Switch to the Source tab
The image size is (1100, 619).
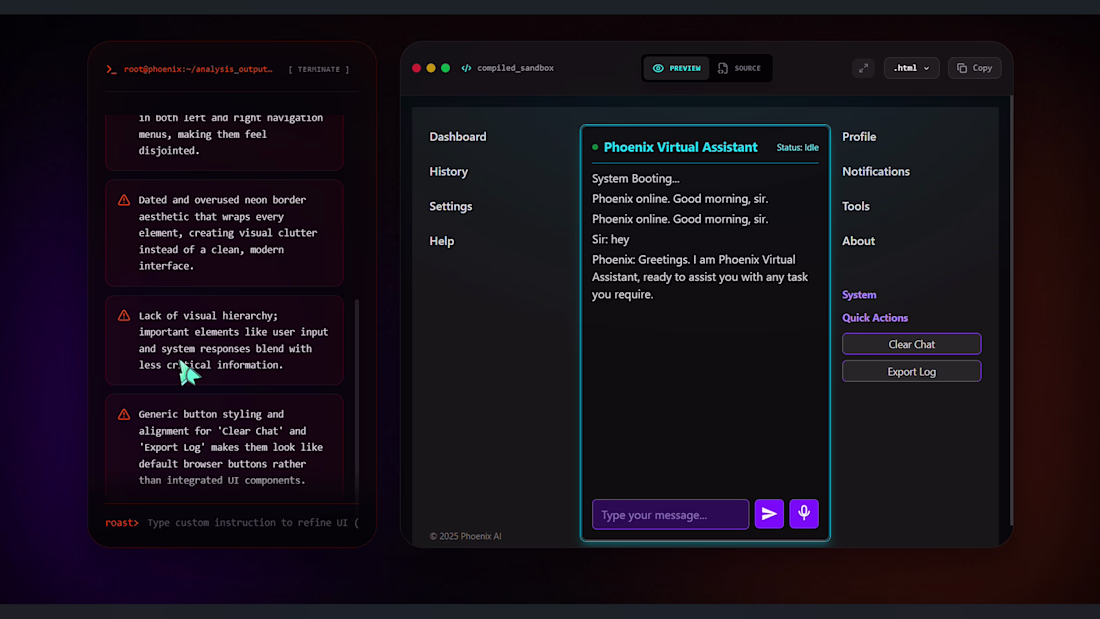click(739, 68)
